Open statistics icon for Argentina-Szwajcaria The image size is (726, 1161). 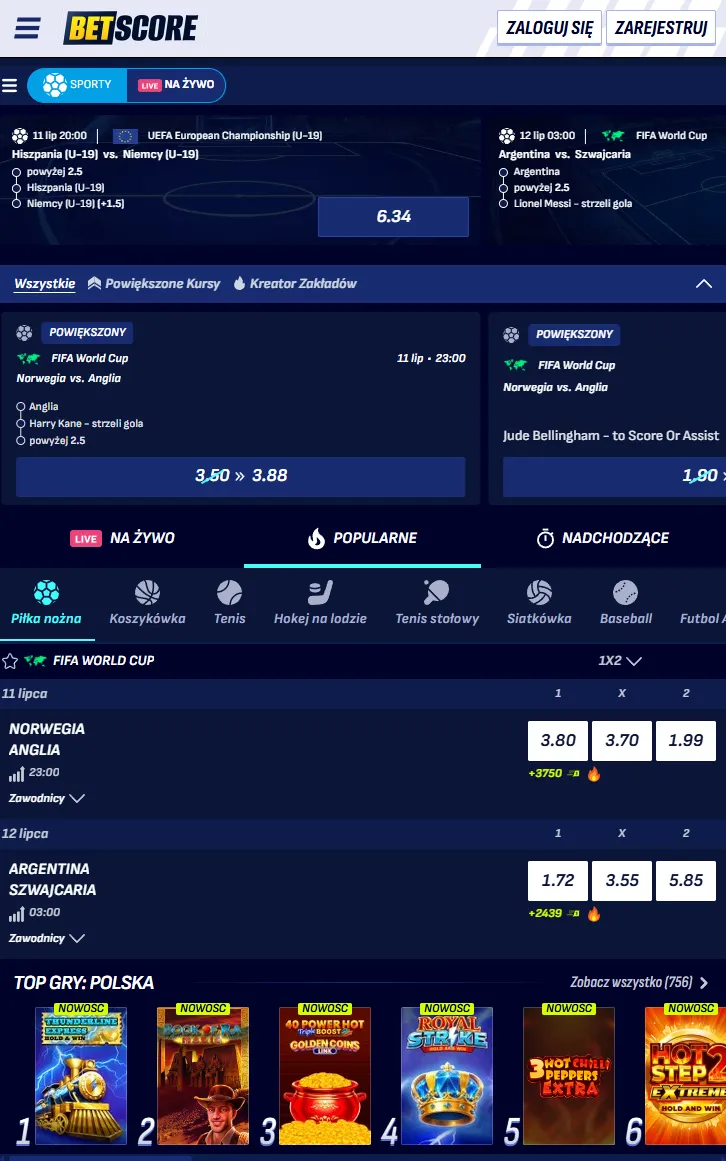(x=16, y=914)
